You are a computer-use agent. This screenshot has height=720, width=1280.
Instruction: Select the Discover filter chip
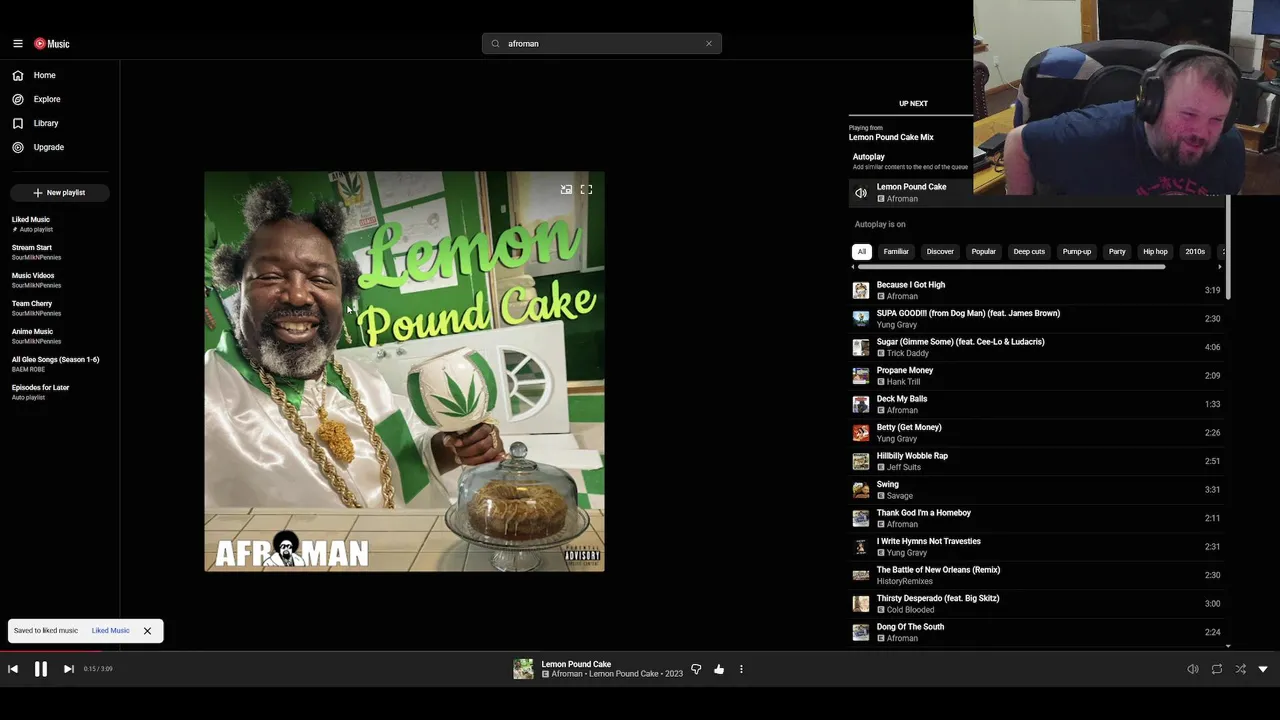[x=940, y=252]
